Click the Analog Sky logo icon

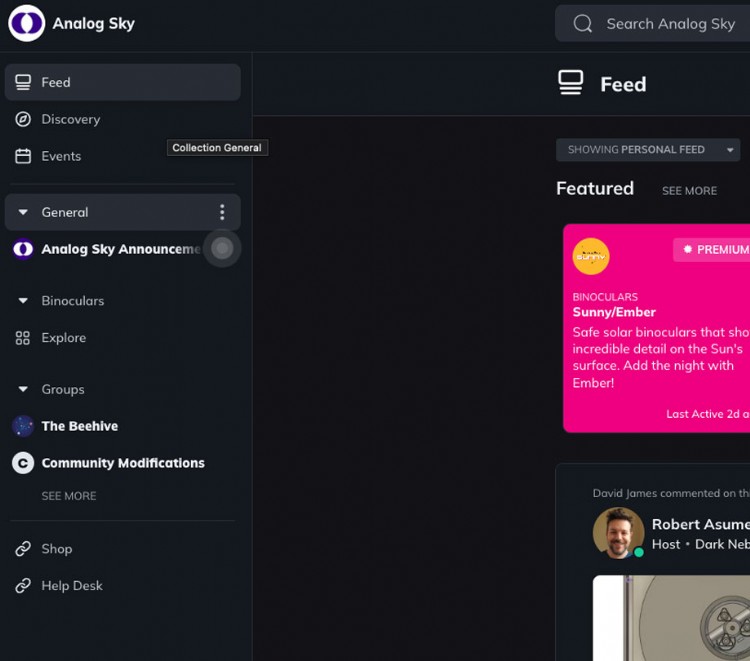[x=27, y=23]
